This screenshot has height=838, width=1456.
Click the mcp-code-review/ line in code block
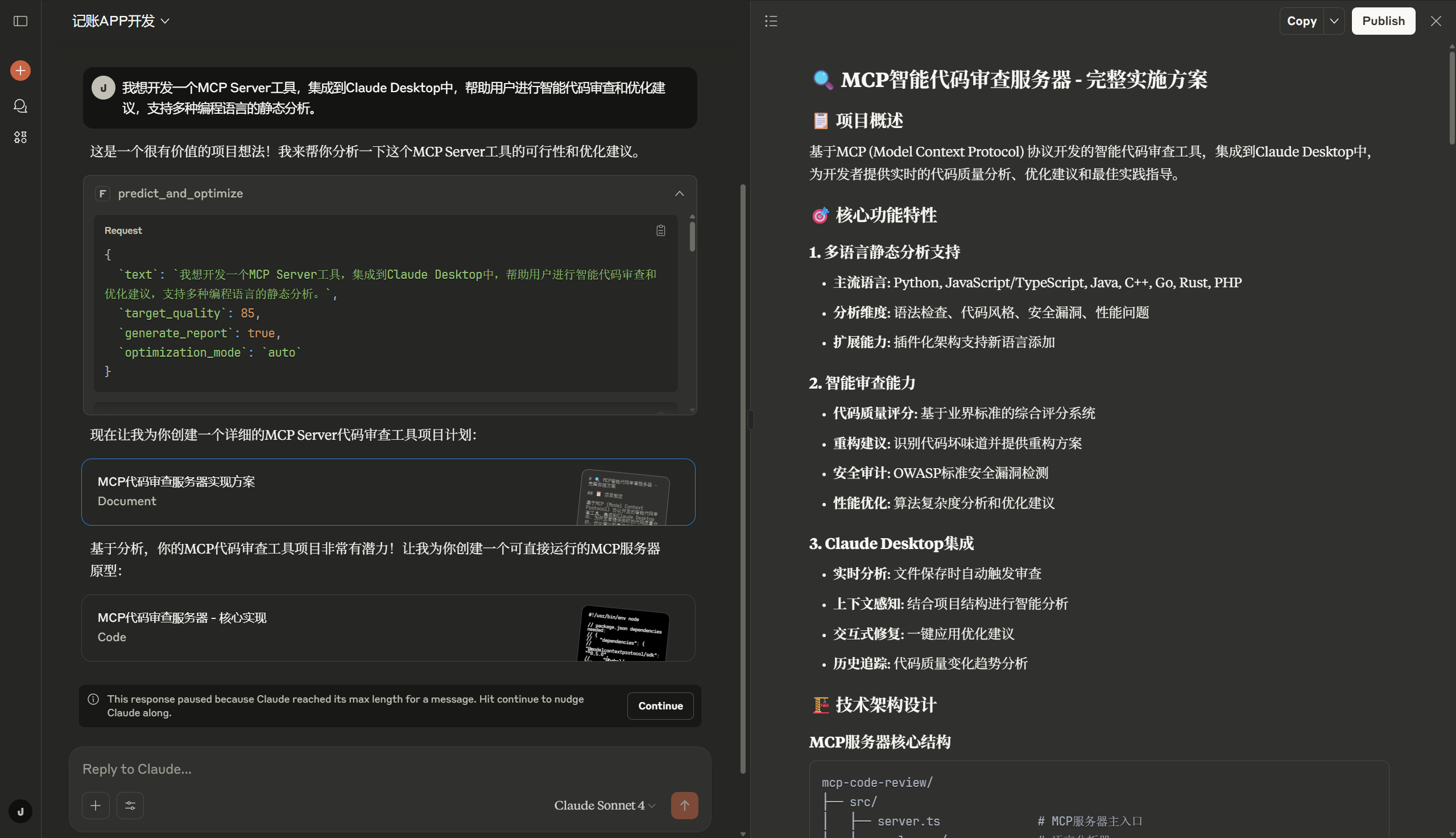point(877,783)
